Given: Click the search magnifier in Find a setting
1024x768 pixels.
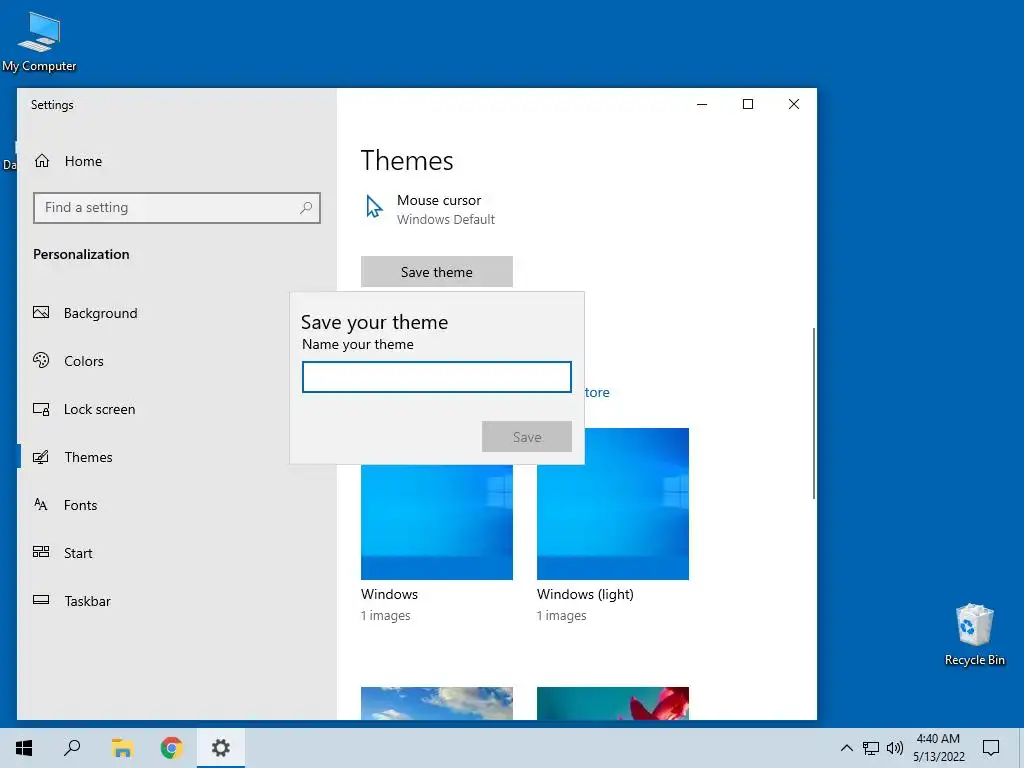Looking at the screenshot, I should click(x=306, y=208).
